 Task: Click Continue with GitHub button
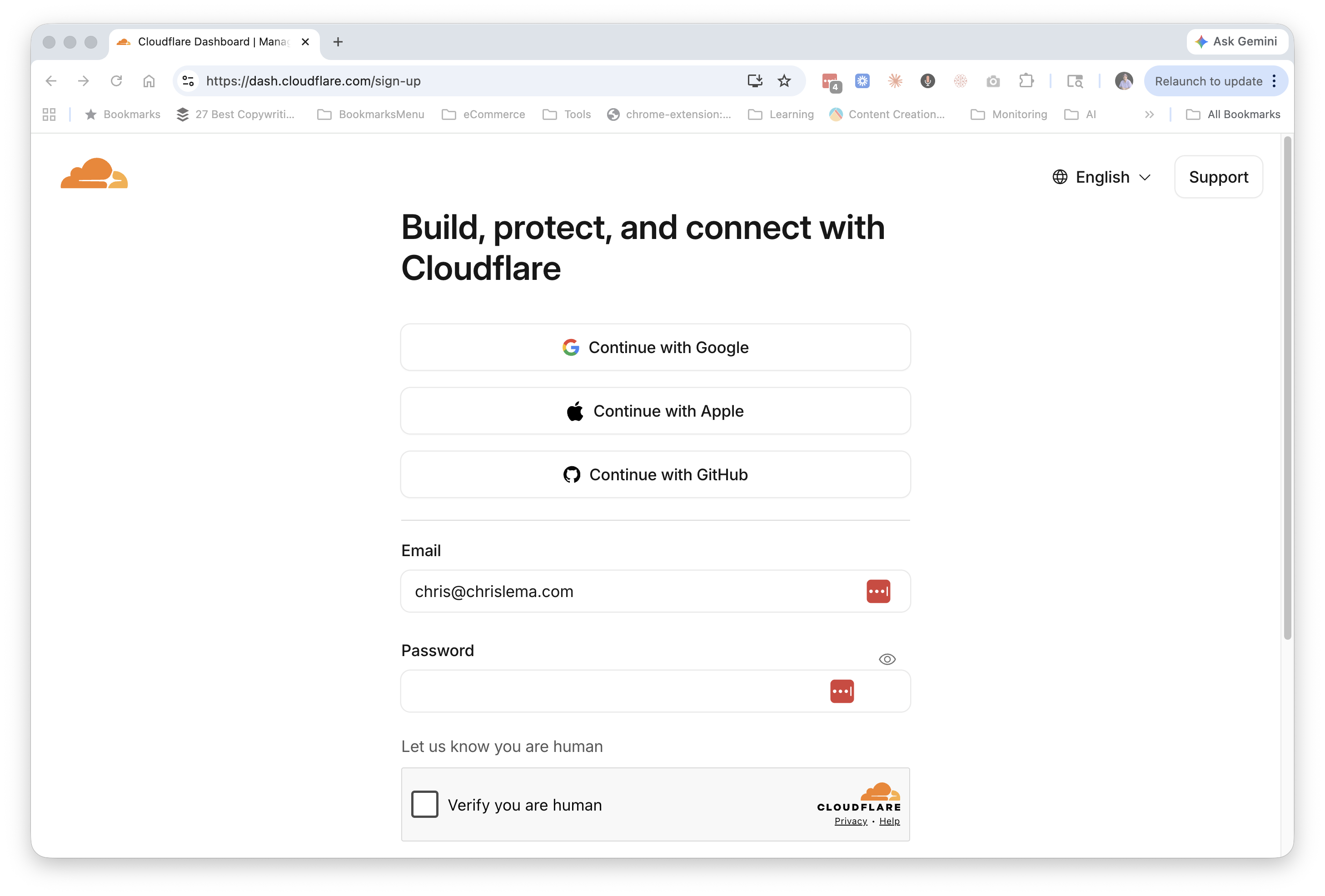click(655, 474)
